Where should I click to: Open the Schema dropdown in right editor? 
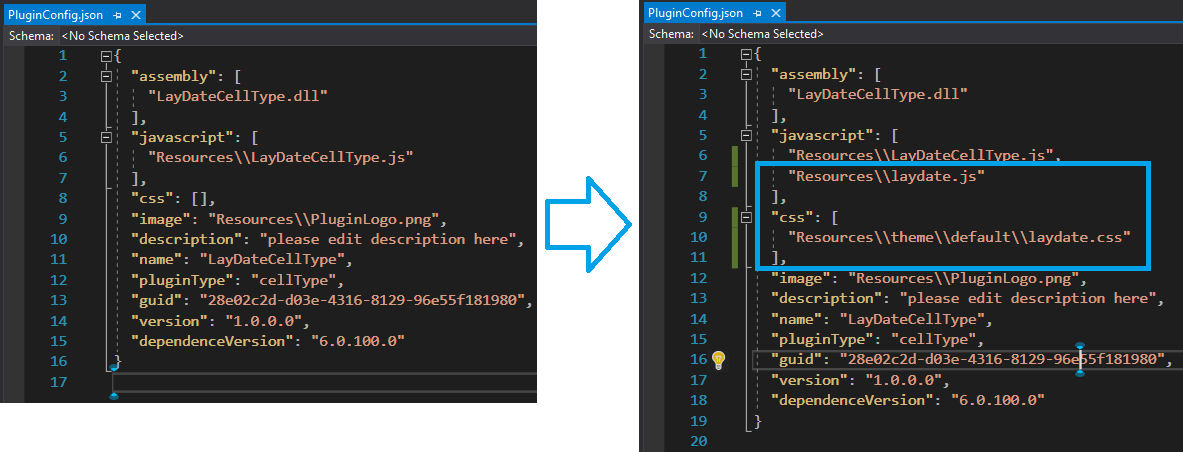(763, 34)
